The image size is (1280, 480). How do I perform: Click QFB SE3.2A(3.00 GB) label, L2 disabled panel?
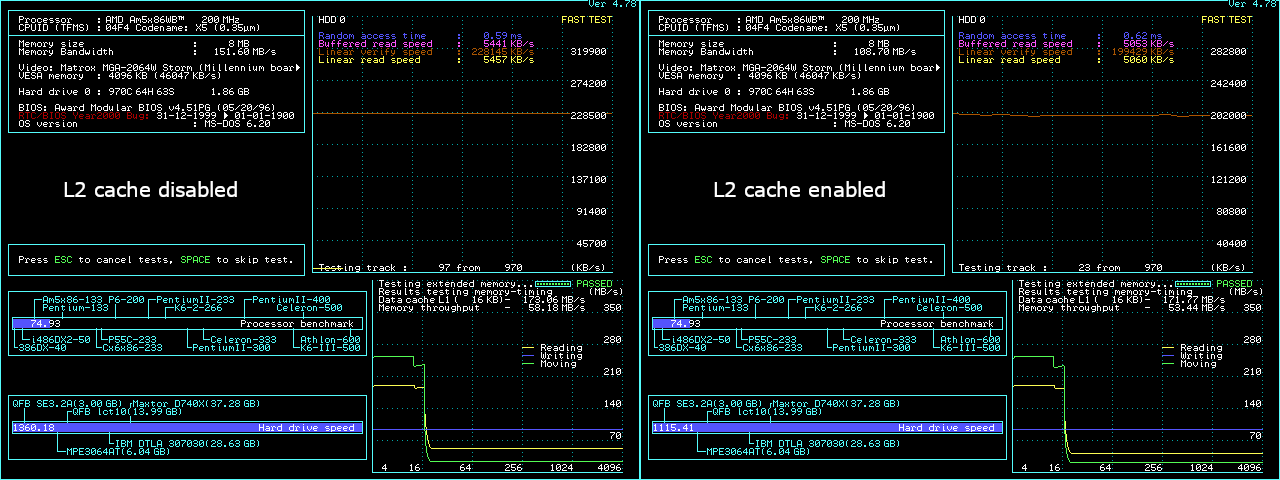(66, 404)
